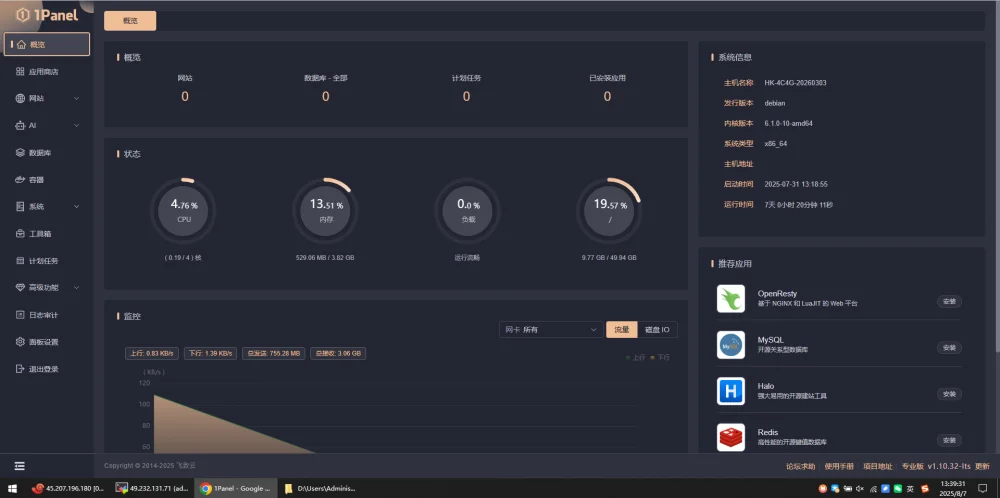Click 退出登录 (Logout) in sidebar
This screenshot has width=1000, height=498.
[x=43, y=368]
